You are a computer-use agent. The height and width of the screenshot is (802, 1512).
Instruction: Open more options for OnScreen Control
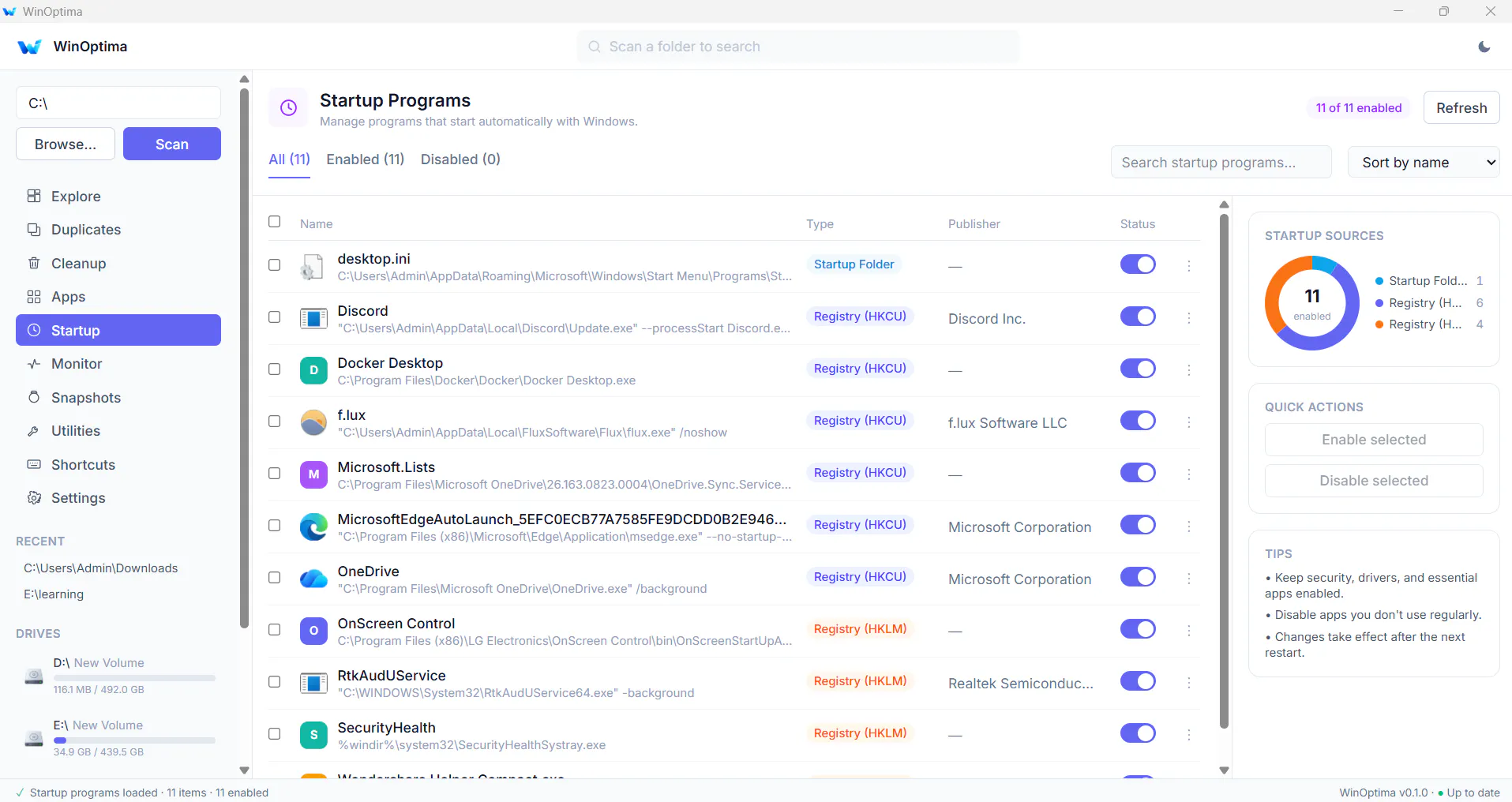(1188, 631)
